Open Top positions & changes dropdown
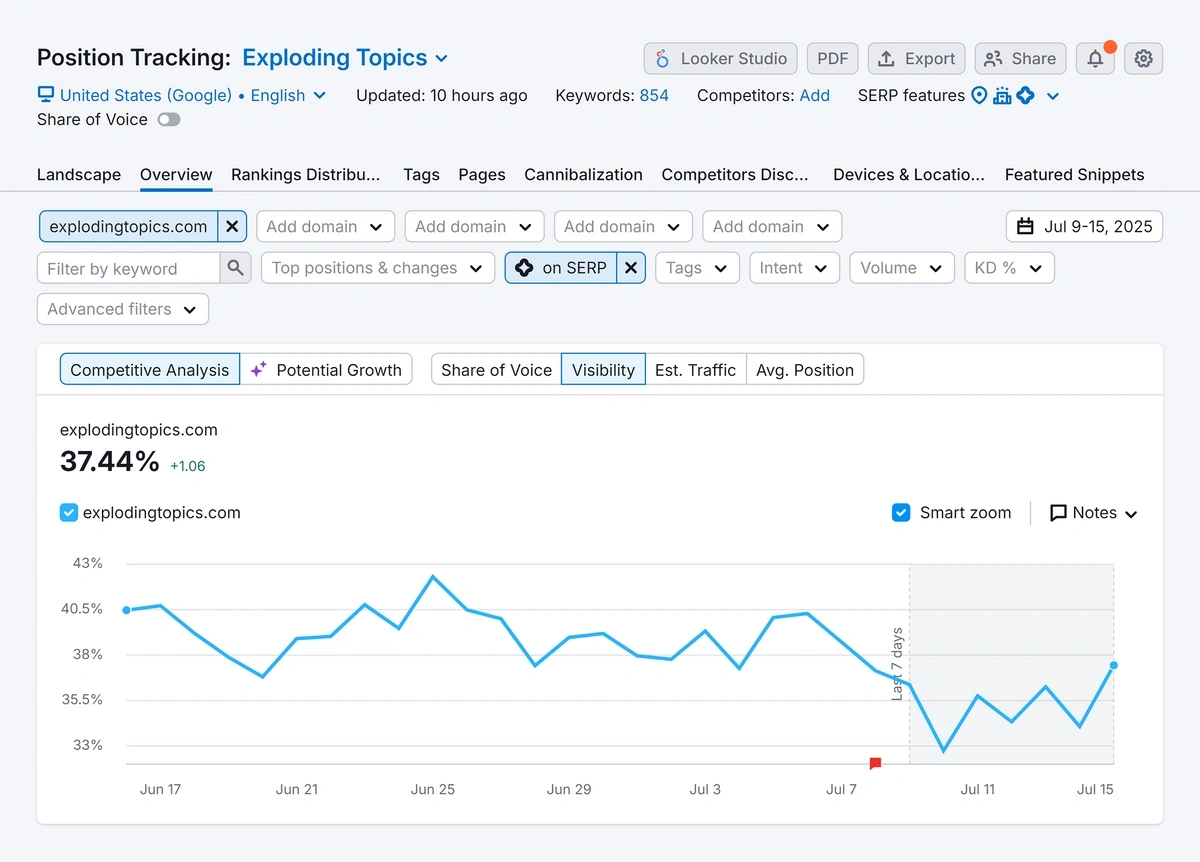Viewport: 1200px width, 862px height. [x=378, y=268]
